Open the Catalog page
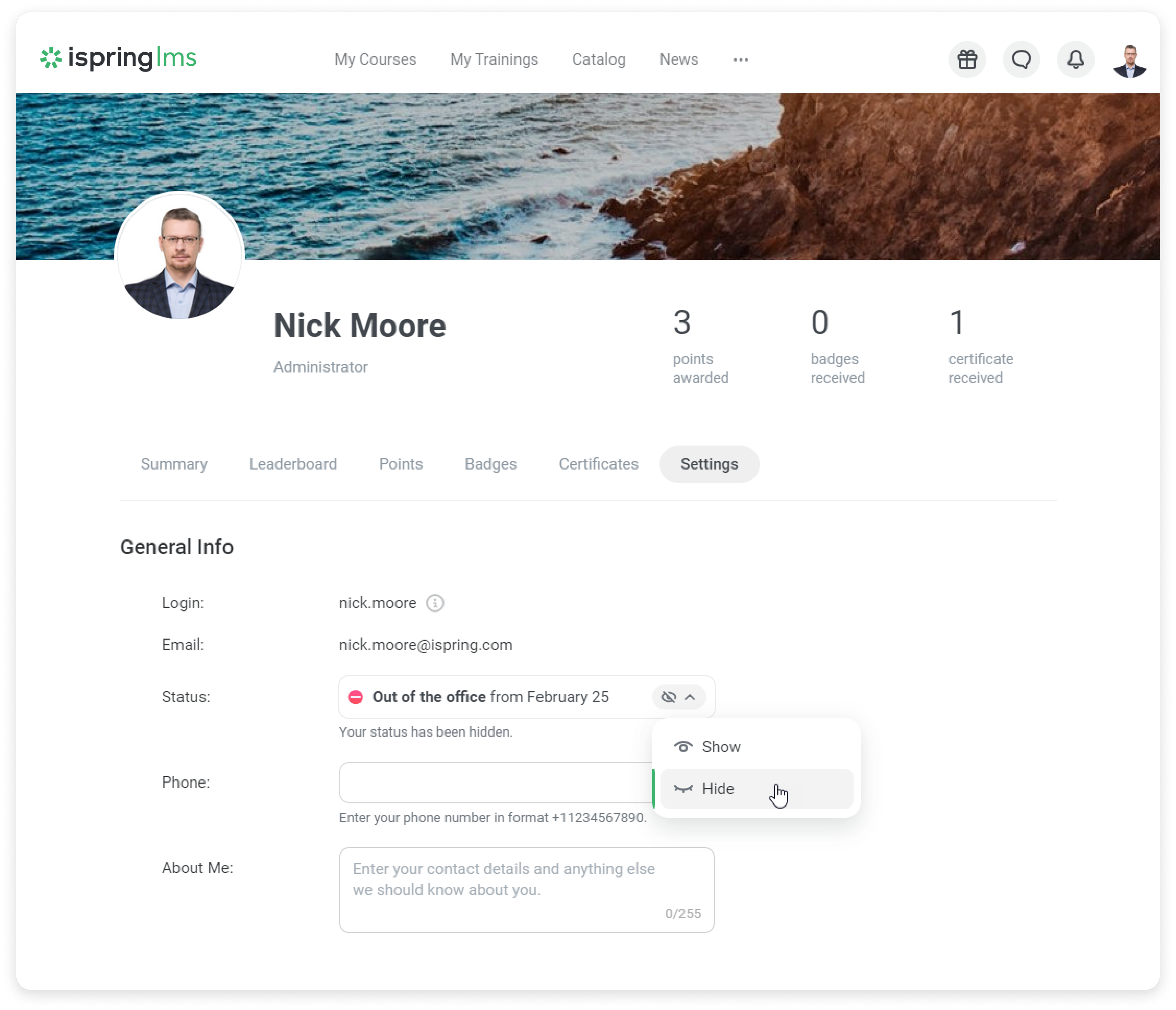 (598, 59)
